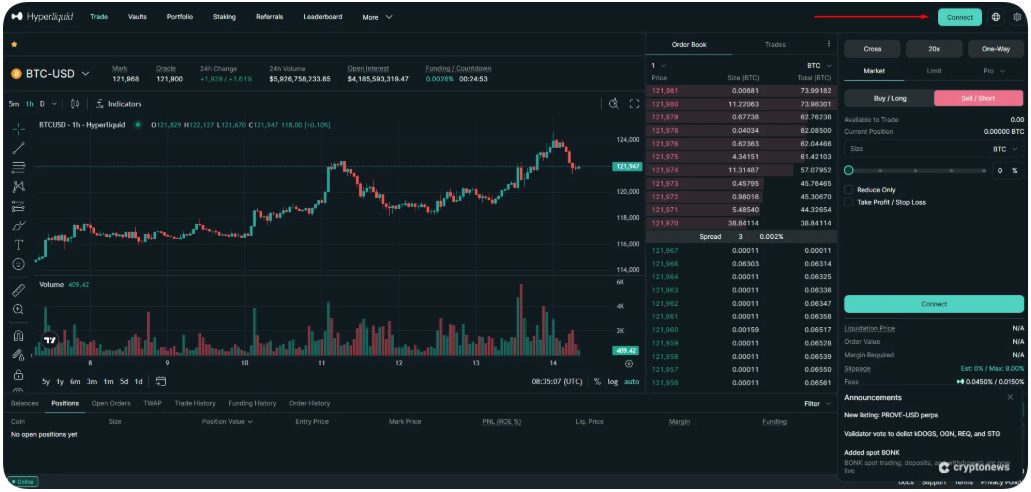Toggle the Magnet mode icon
This screenshot has height=492, width=1031.
click(18, 335)
